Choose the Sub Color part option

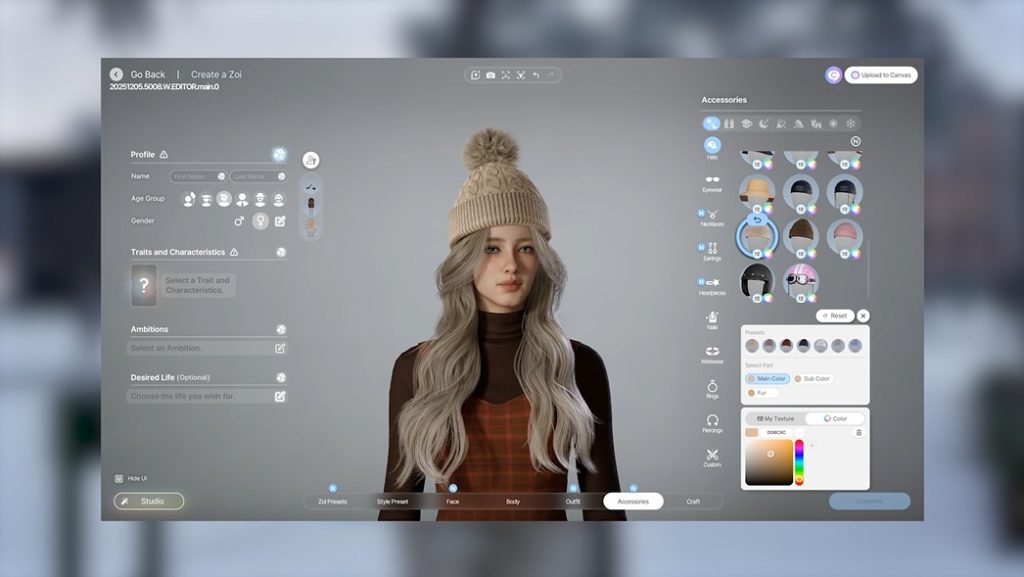pos(812,379)
